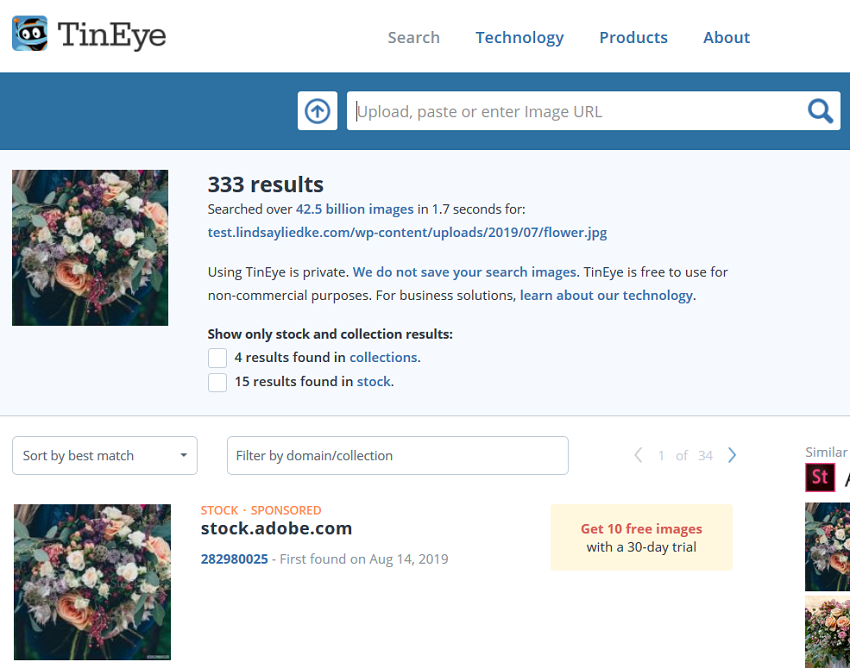Open the Products menu item
The image size is (850, 668).
pos(633,37)
